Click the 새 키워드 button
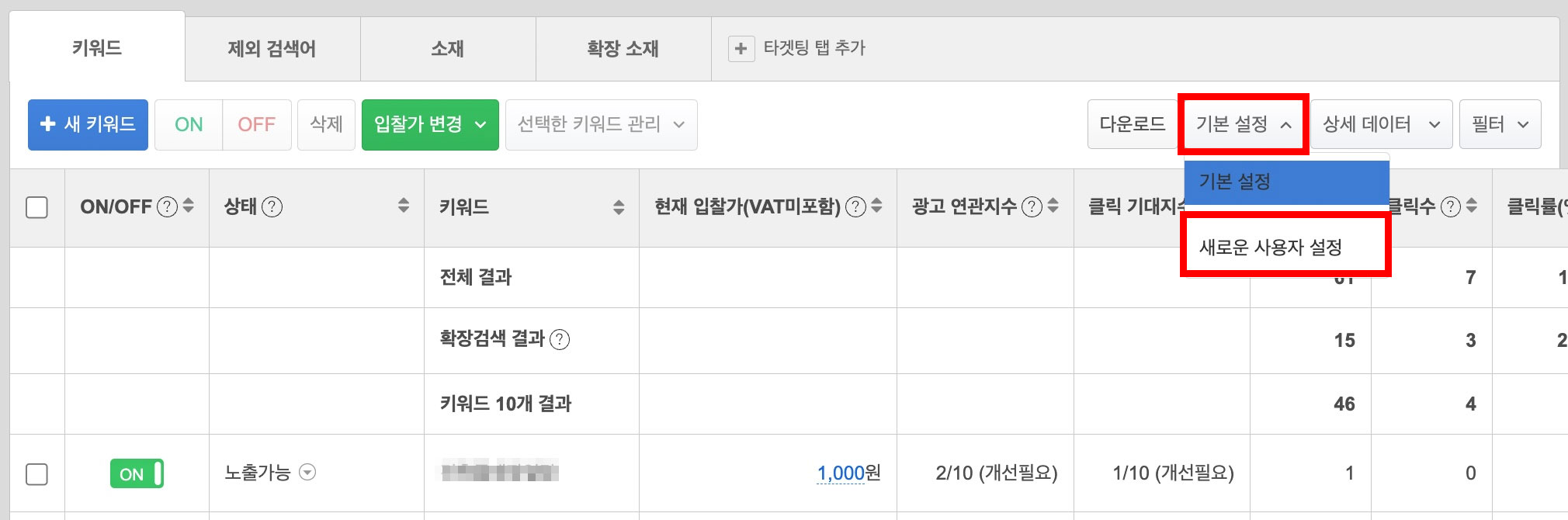Image resolution: width=1568 pixels, height=520 pixels. [88, 124]
